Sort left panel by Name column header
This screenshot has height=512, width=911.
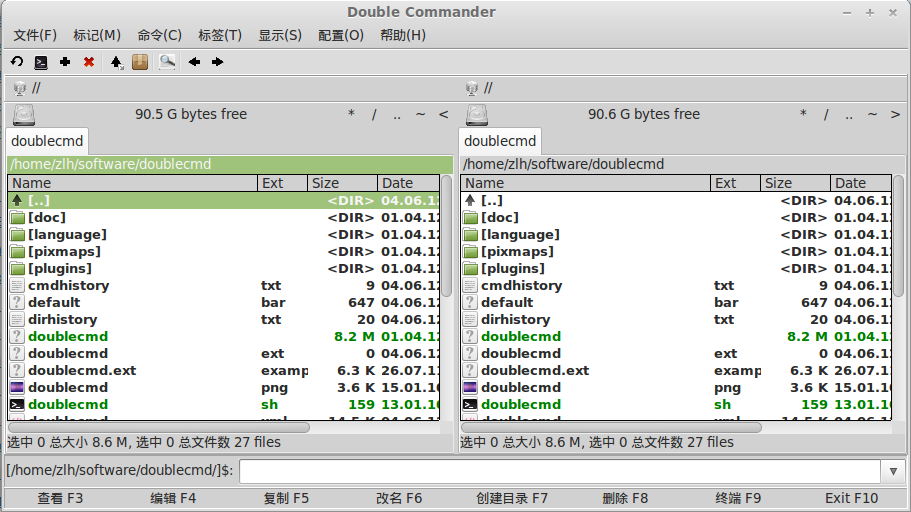[132, 183]
